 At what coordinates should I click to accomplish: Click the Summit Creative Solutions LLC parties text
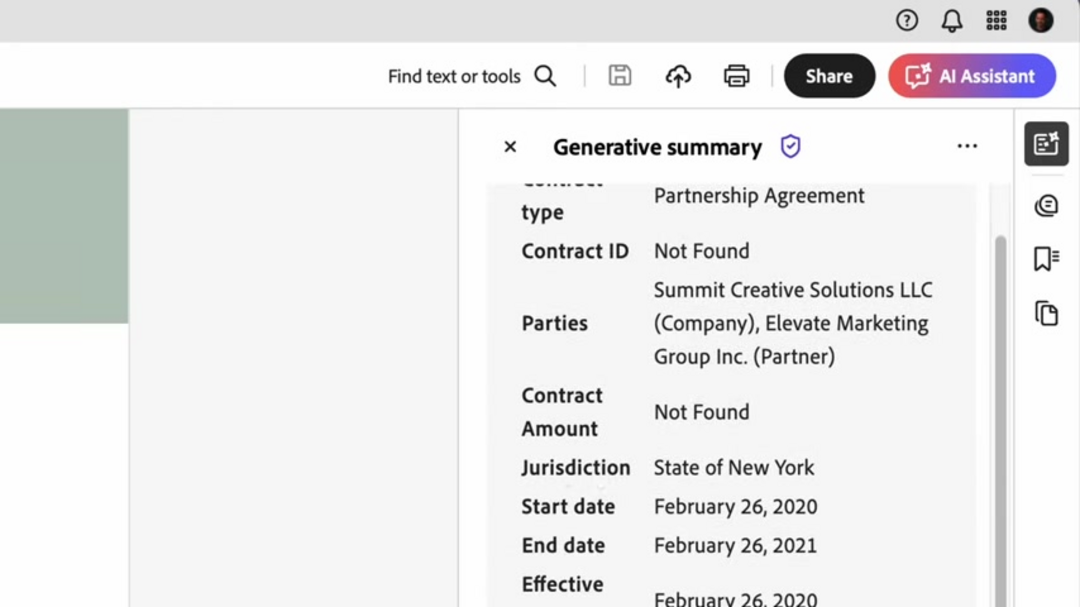(x=792, y=290)
